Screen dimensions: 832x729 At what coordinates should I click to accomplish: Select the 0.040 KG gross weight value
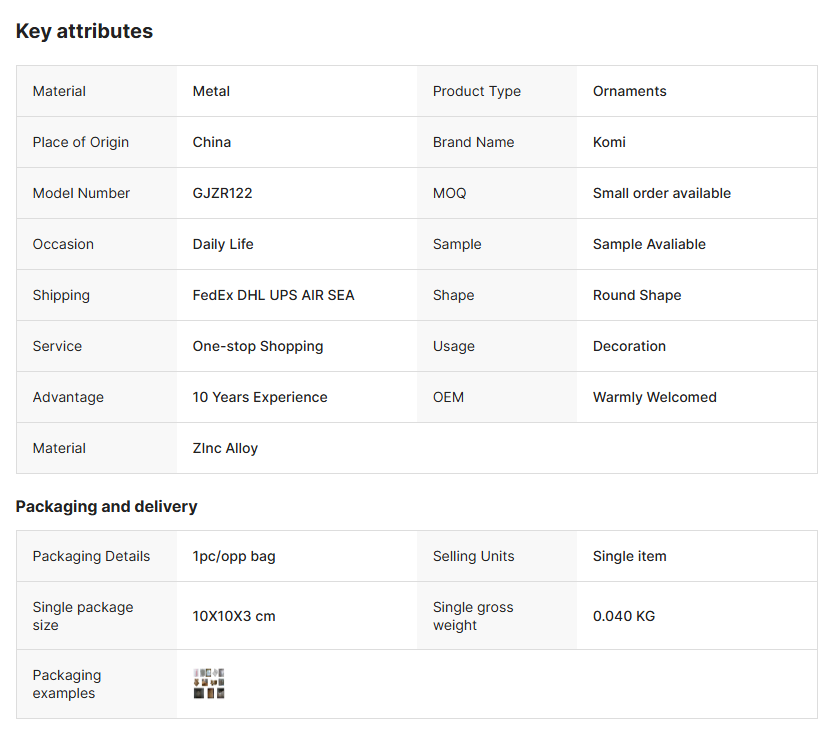coord(624,616)
